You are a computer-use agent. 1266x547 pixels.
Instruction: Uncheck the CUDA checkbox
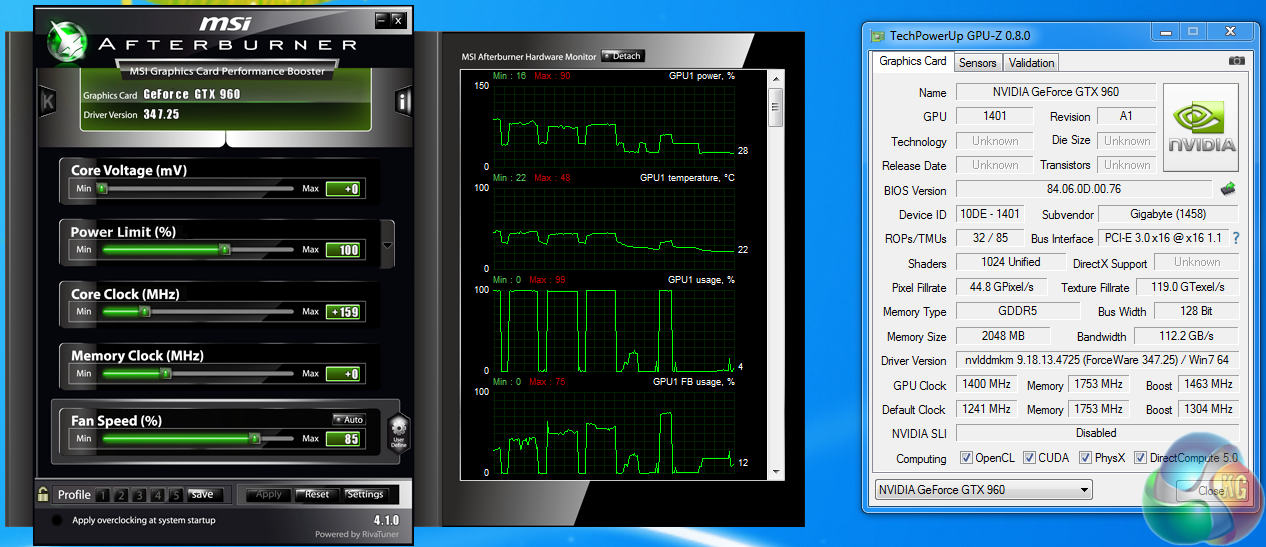pyautogui.click(x=1027, y=458)
